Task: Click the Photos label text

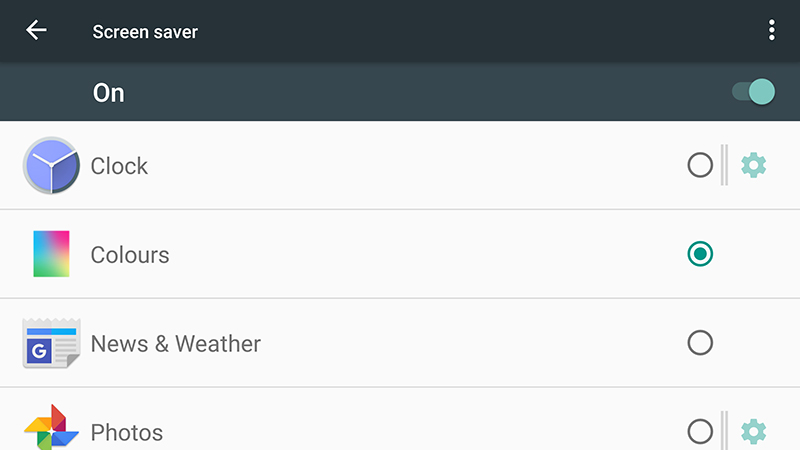Action: click(x=127, y=433)
